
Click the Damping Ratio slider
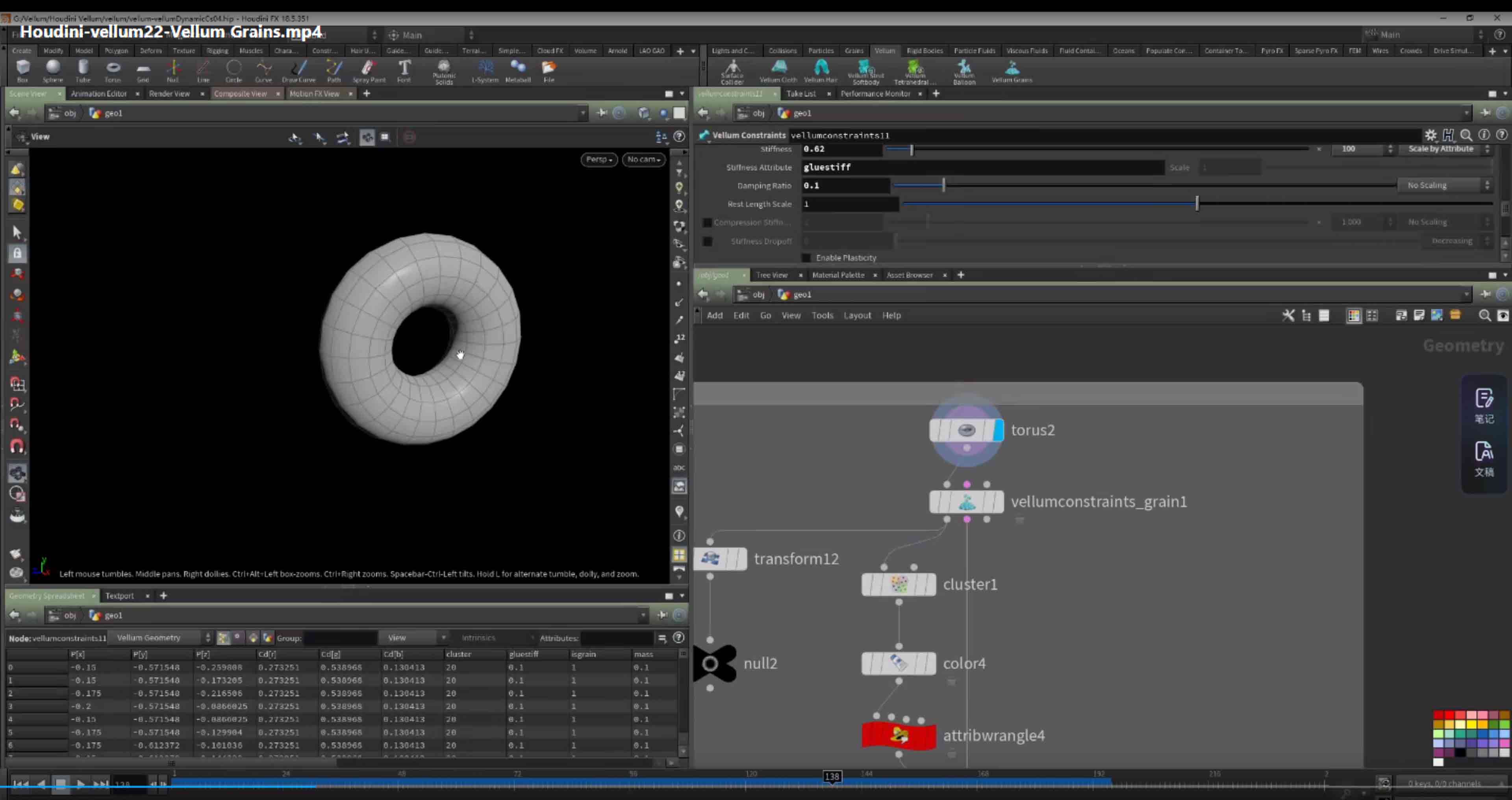click(1145, 186)
